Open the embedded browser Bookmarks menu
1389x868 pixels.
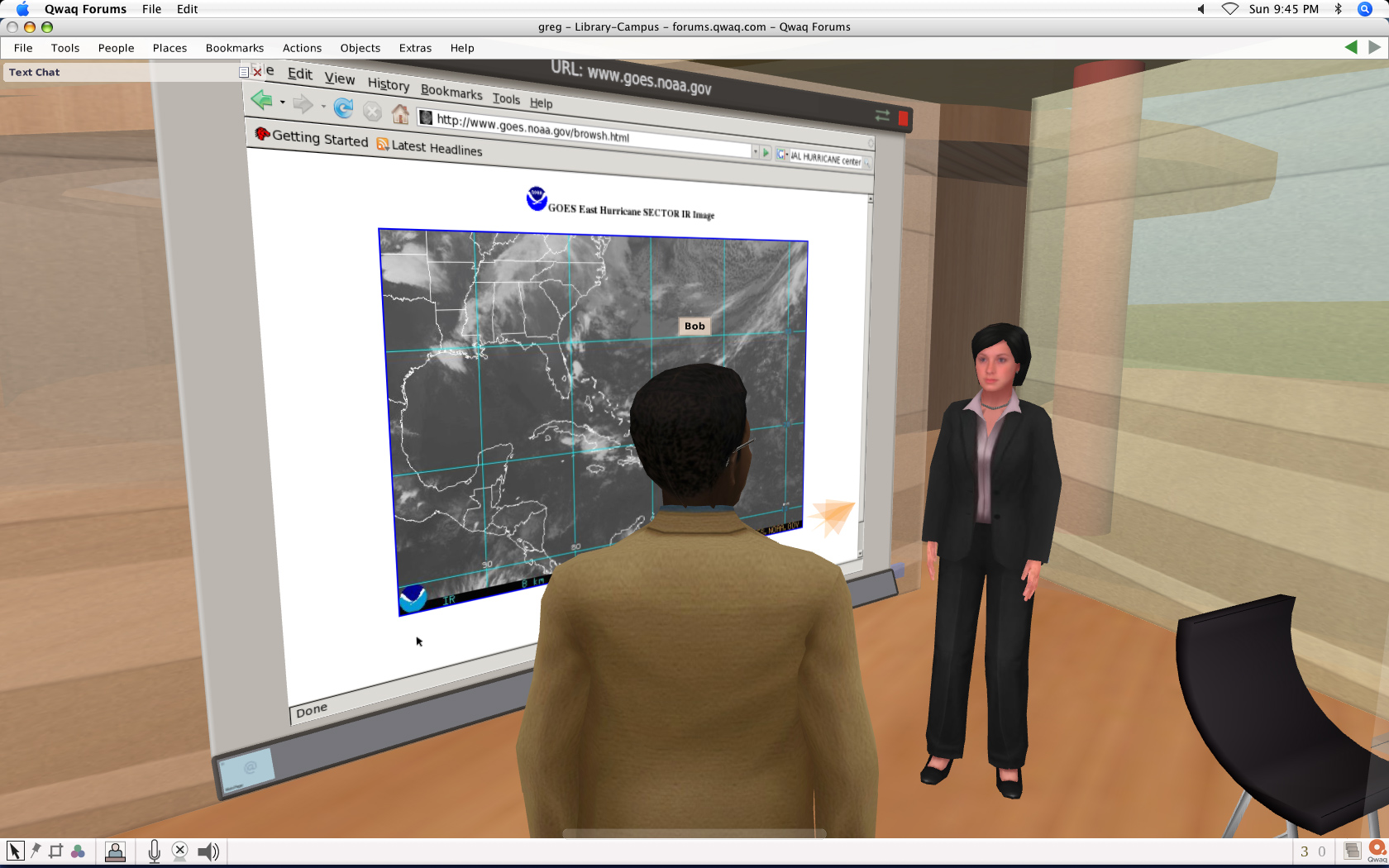451,91
